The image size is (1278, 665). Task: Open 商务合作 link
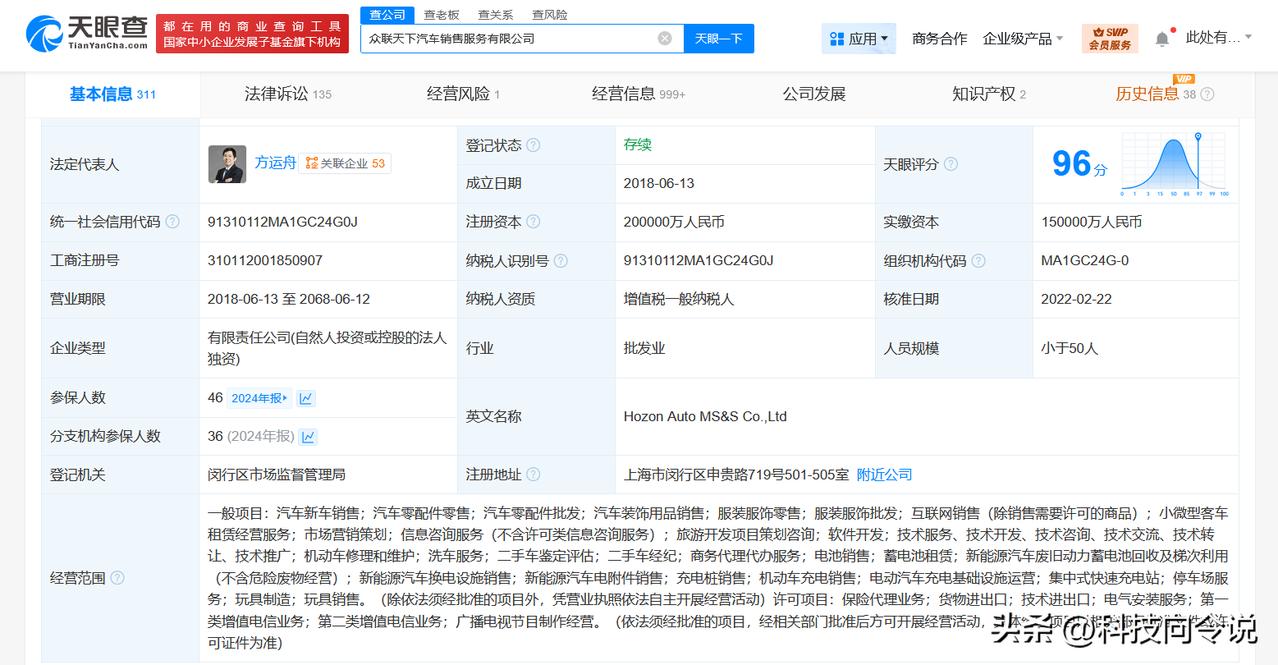point(939,38)
